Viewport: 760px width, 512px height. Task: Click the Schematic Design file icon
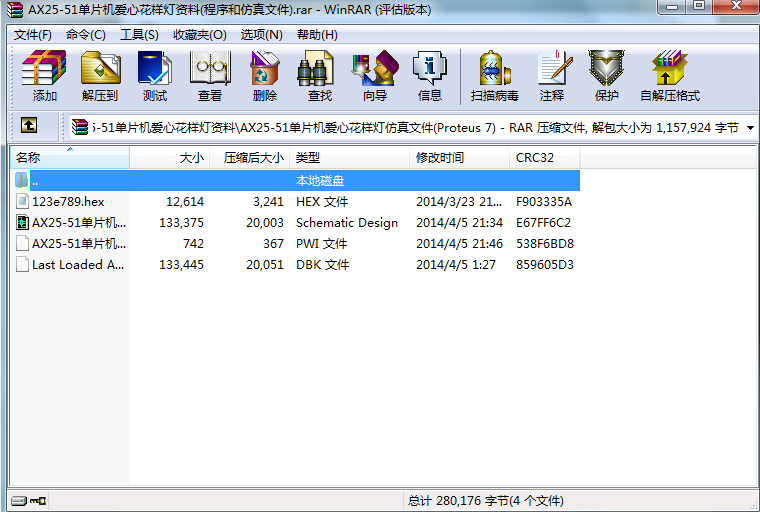point(22,223)
